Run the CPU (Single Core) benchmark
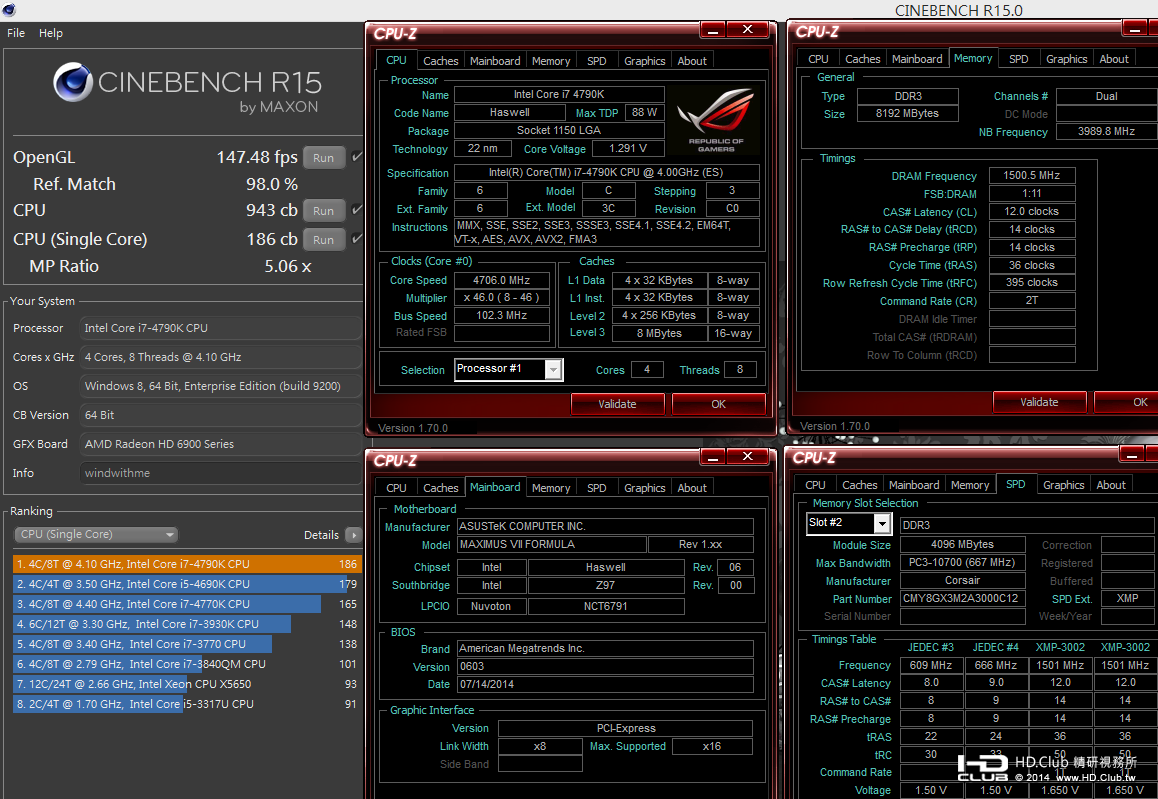The image size is (1158, 799). coord(323,239)
